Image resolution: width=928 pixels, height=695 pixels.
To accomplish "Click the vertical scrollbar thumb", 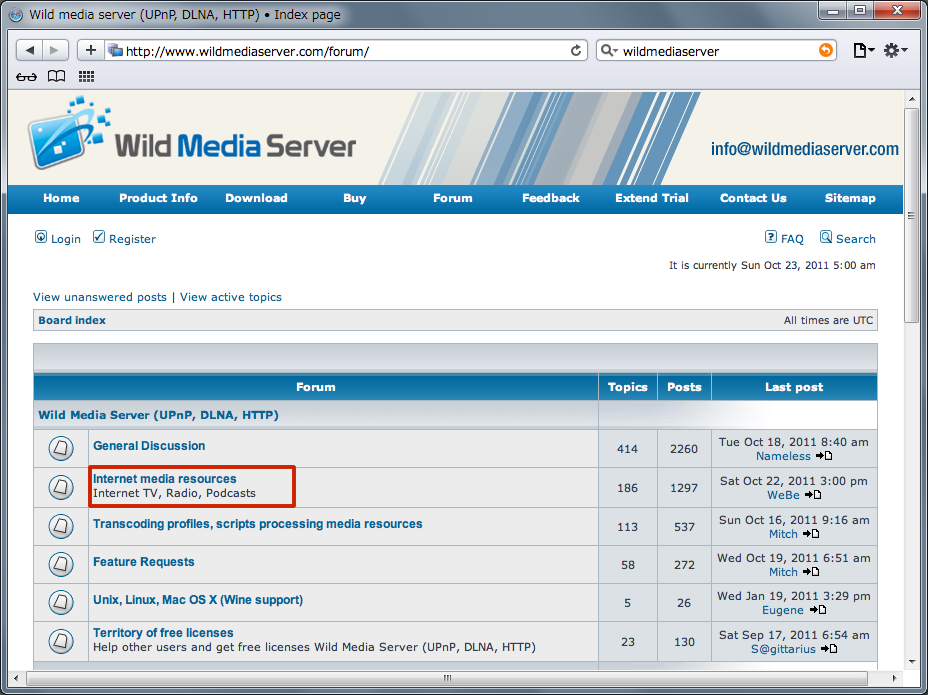I will coord(911,215).
